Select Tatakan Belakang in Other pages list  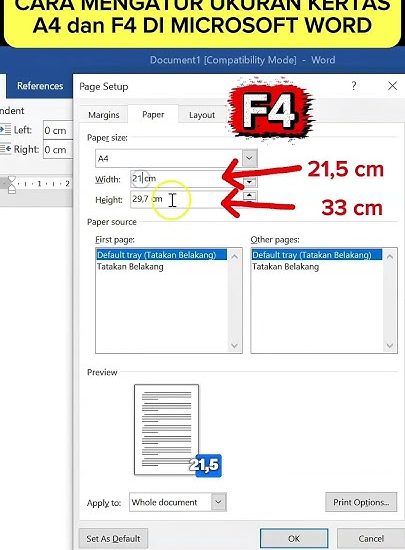point(285,267)
